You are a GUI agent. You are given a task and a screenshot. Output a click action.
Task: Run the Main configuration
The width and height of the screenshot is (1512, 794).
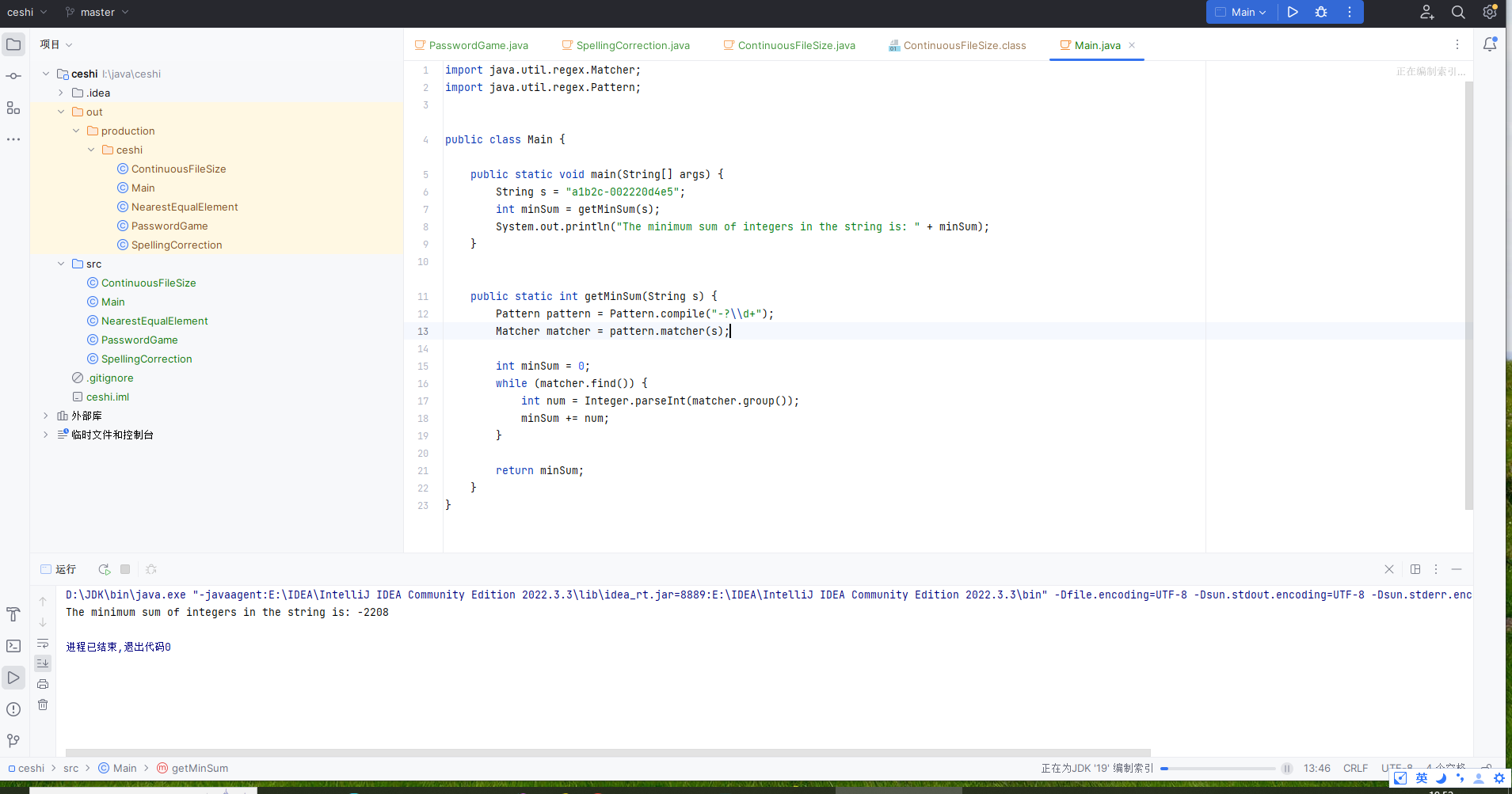pos(1293,12)
